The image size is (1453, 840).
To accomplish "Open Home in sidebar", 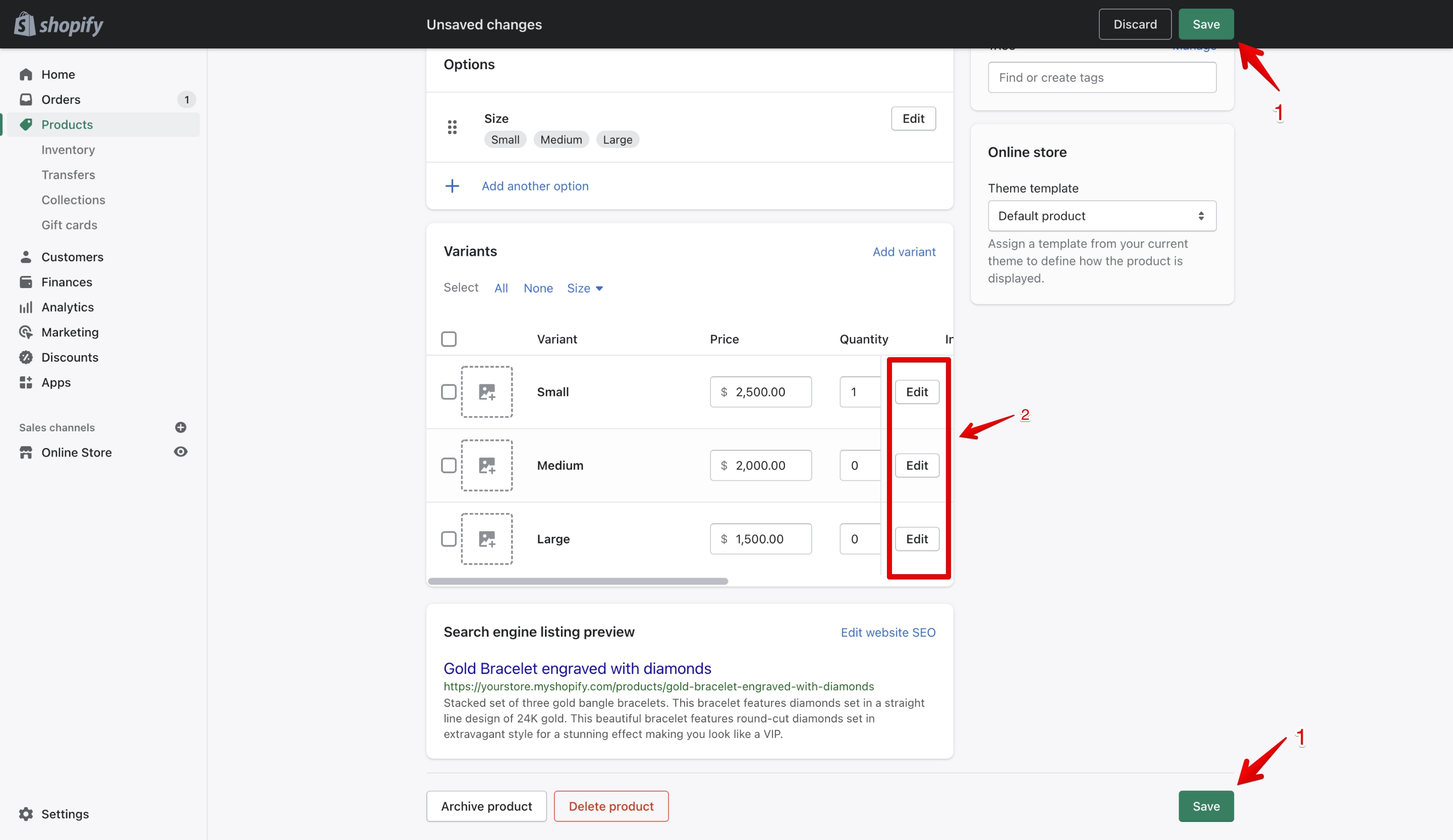I will point(58,74).
